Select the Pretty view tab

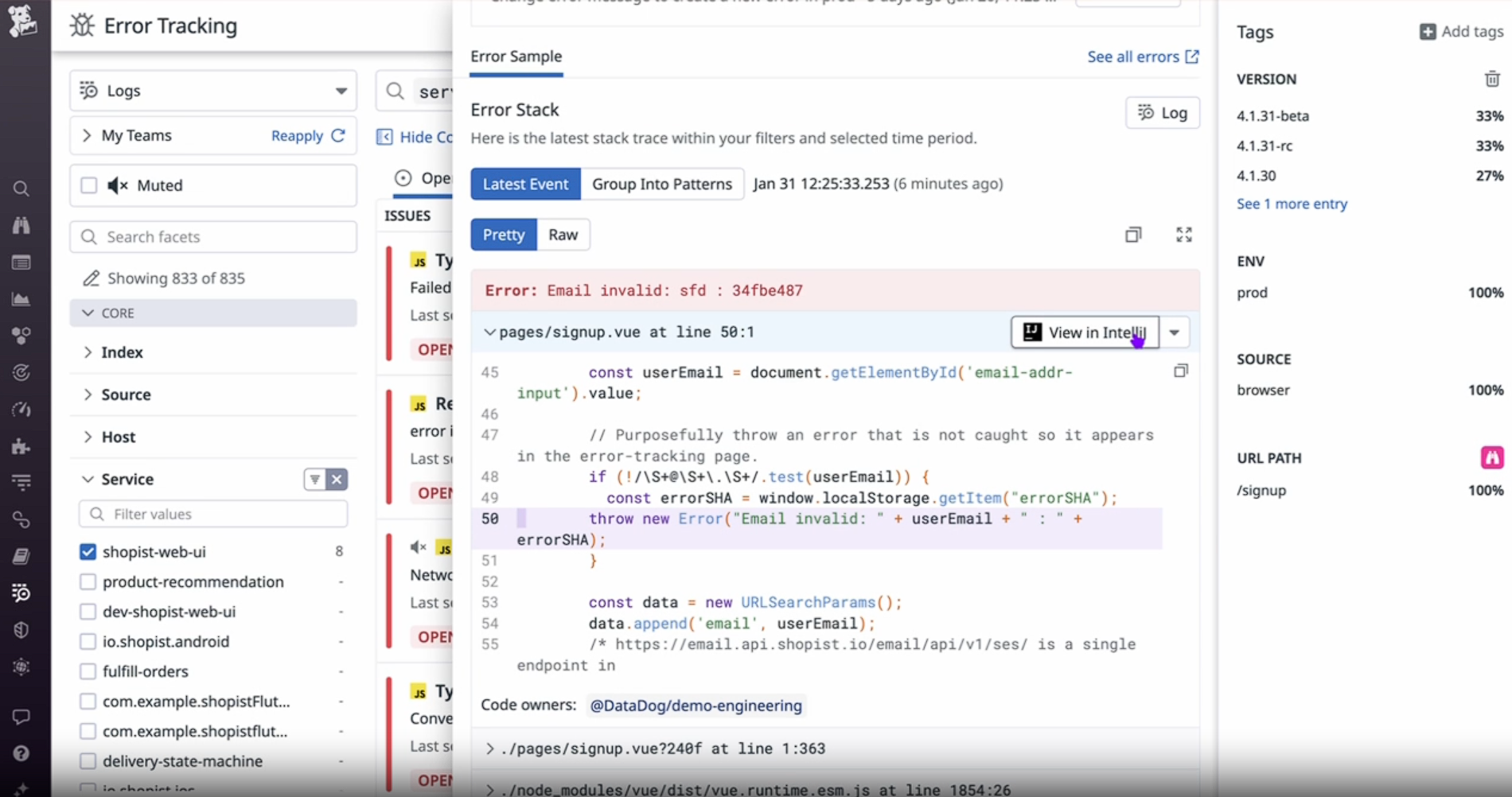(504, 235)
